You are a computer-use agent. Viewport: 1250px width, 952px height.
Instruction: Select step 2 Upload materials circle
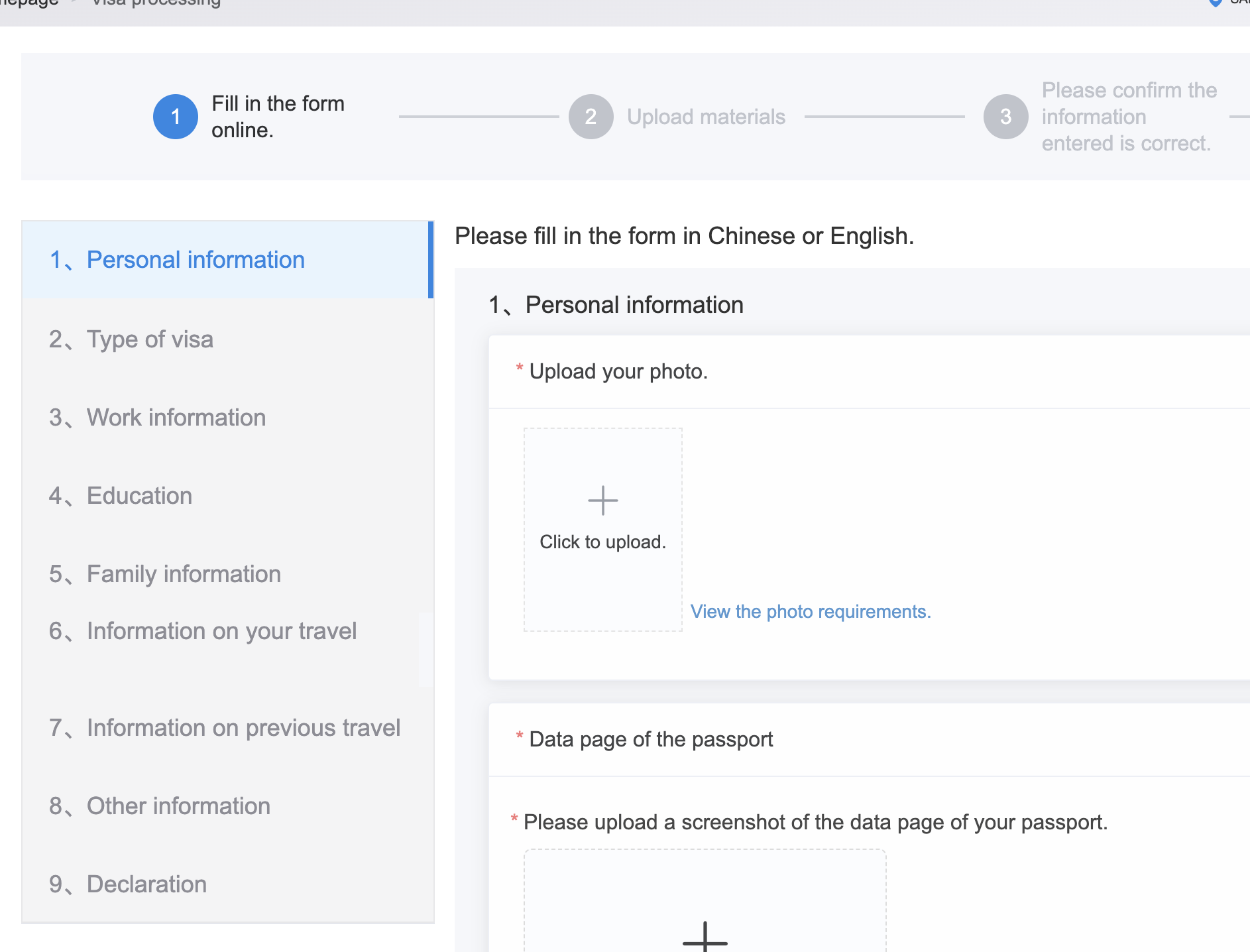click(x=591, y=117)
